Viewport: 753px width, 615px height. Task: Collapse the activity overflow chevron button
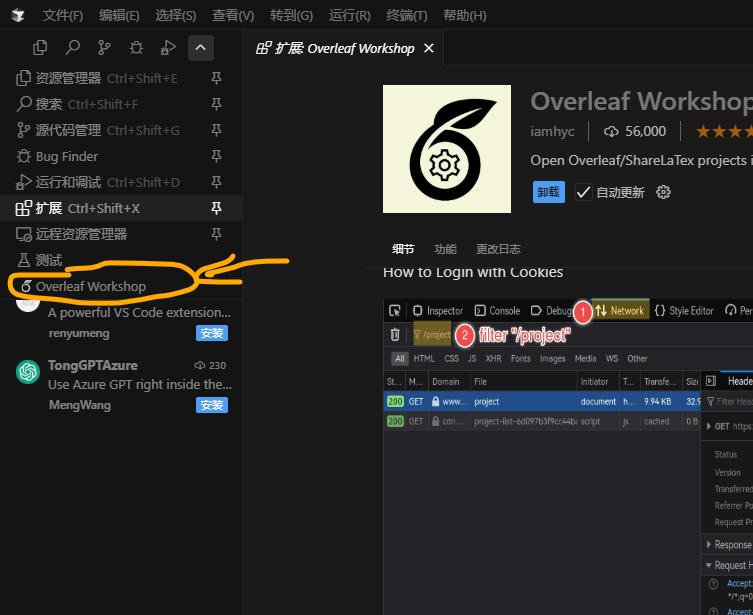click(x=201, y=48)
